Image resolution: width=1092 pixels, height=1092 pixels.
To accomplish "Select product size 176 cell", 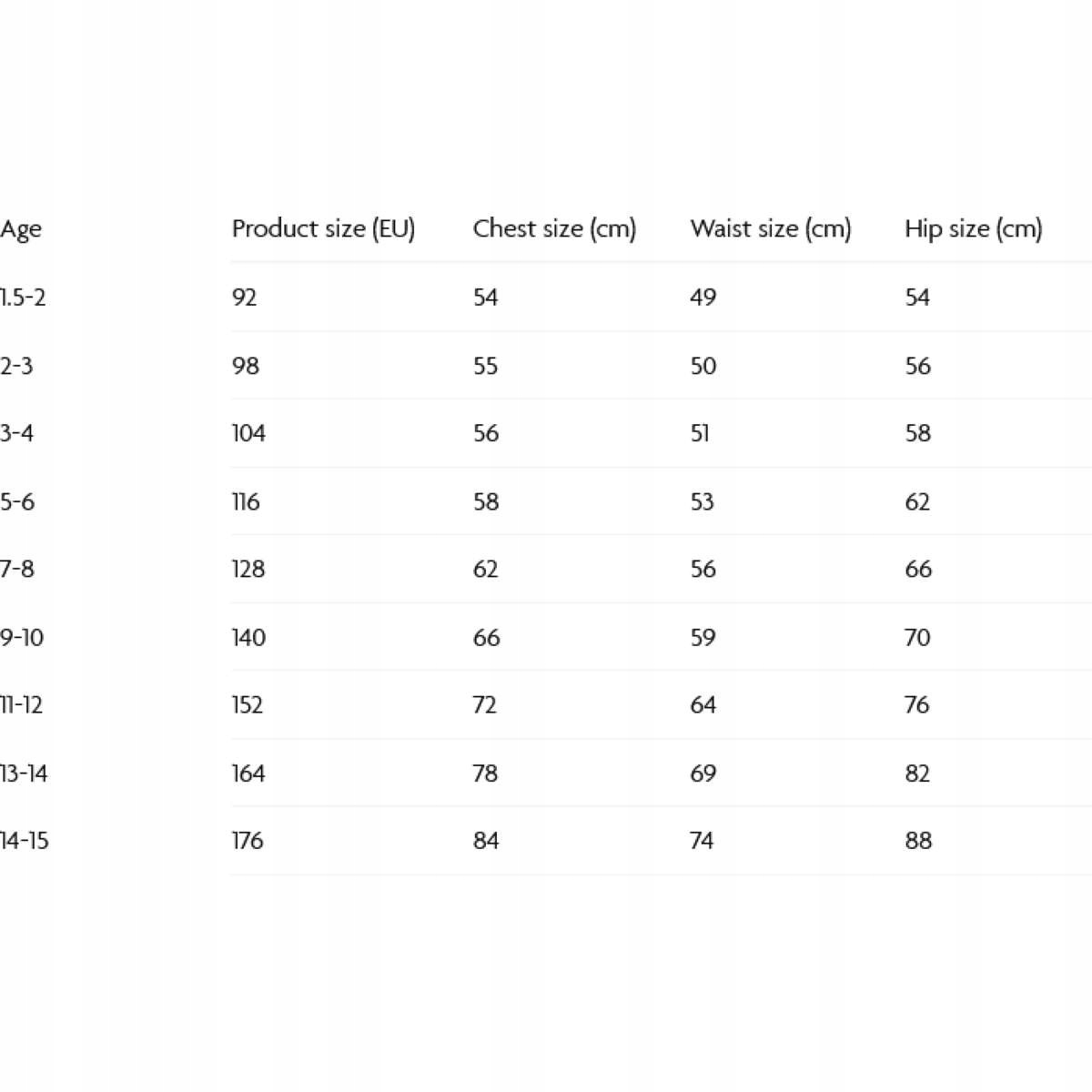I will [x=248, y=841].
